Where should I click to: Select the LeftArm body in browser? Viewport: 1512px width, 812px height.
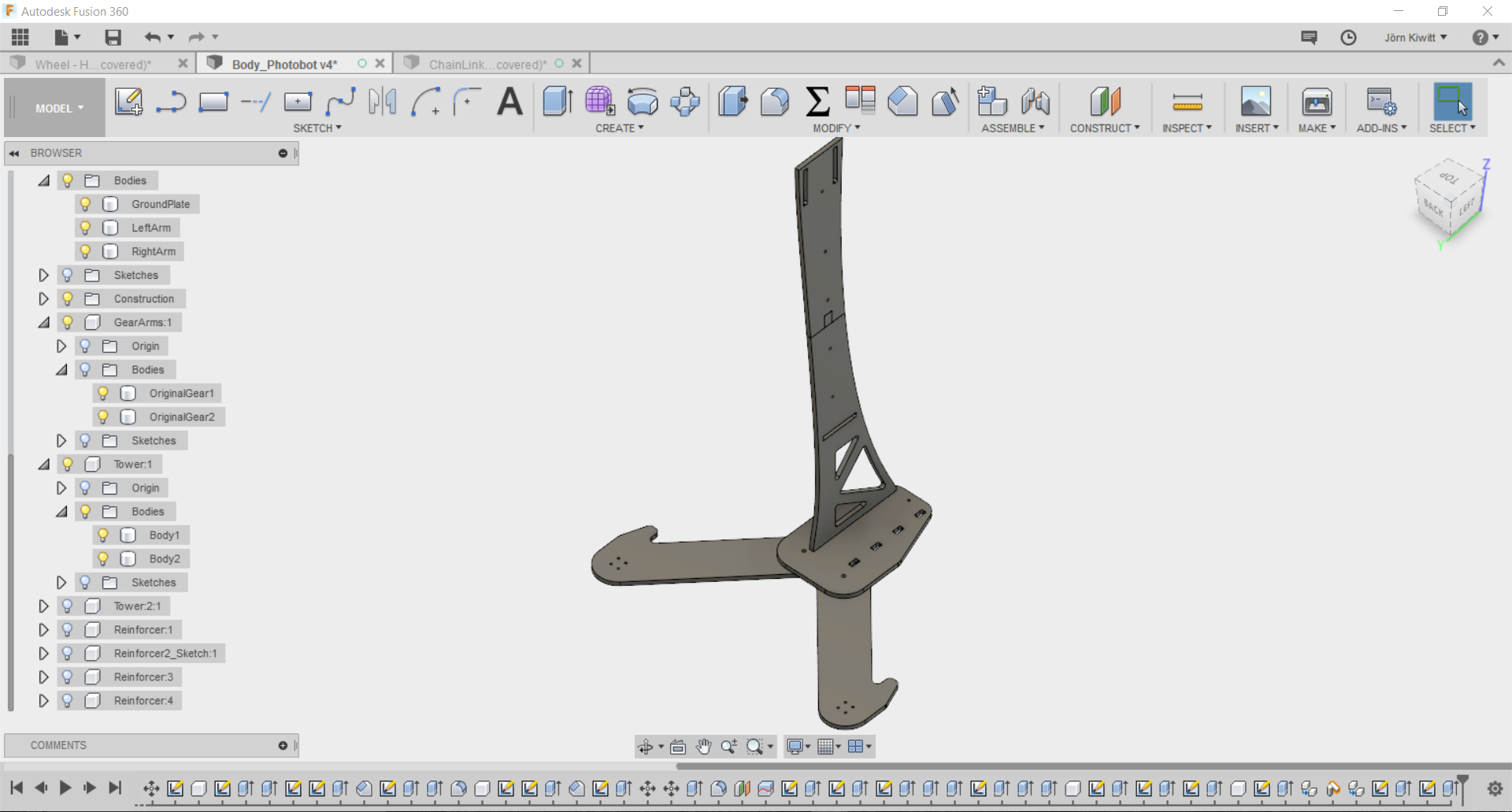tap(150, 228)
